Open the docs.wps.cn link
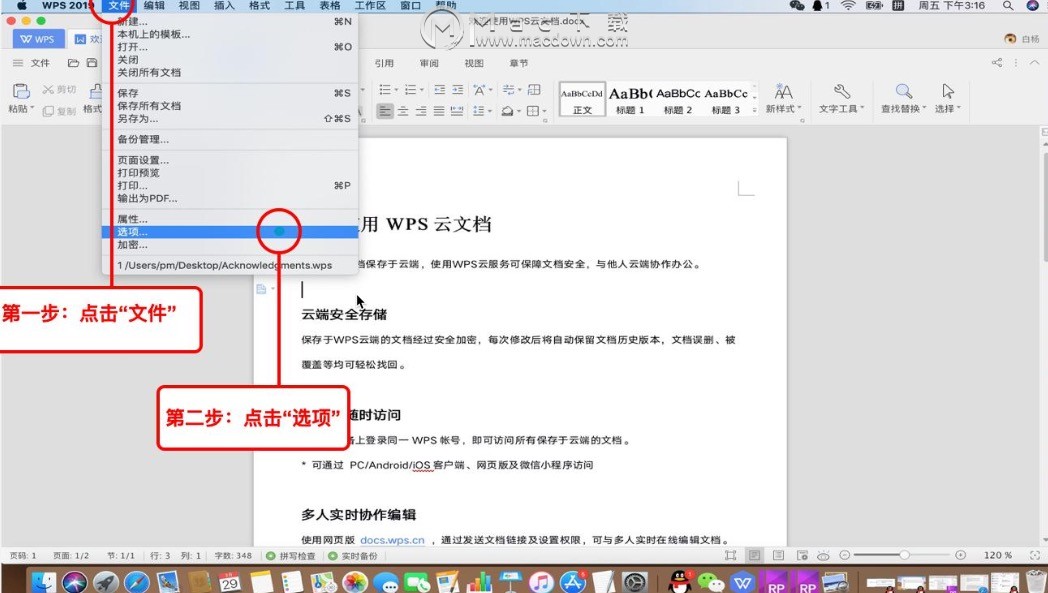Screen dimensions: 1048x593 392,540
